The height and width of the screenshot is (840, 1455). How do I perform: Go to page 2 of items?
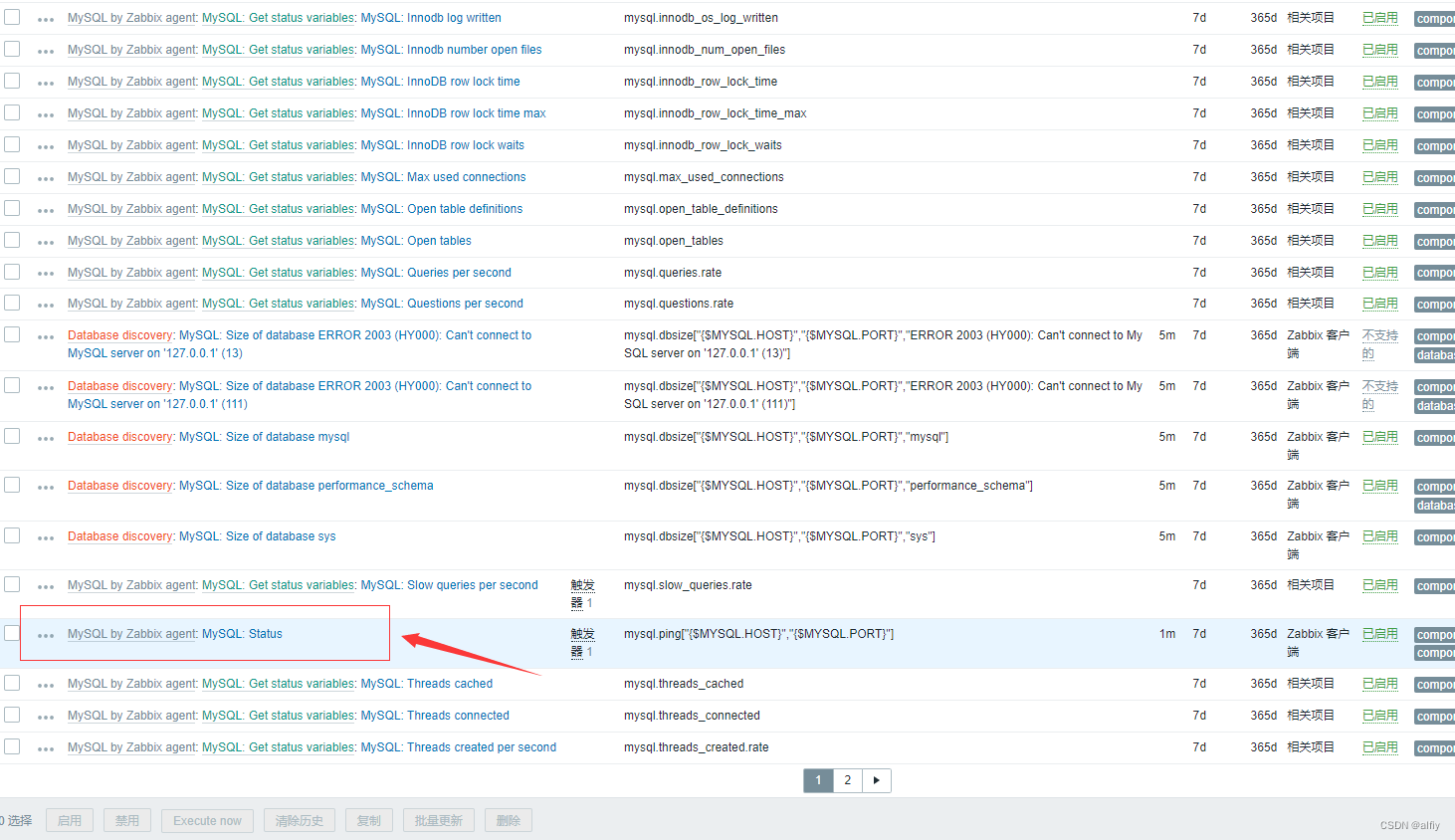848,780
